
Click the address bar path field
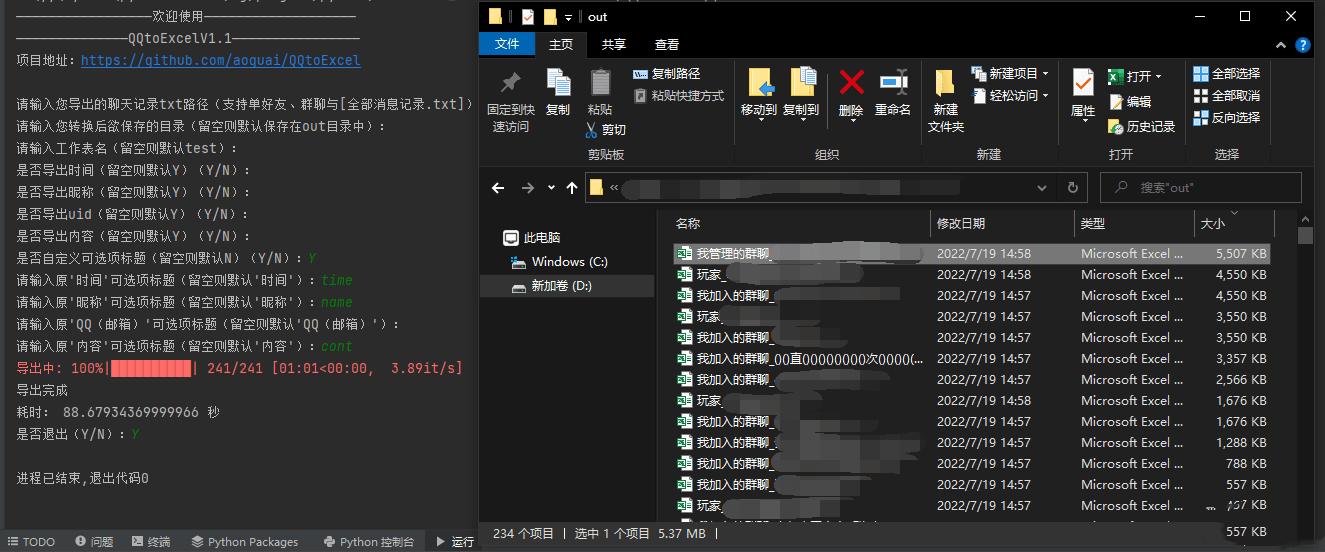[x=822, y=187]
